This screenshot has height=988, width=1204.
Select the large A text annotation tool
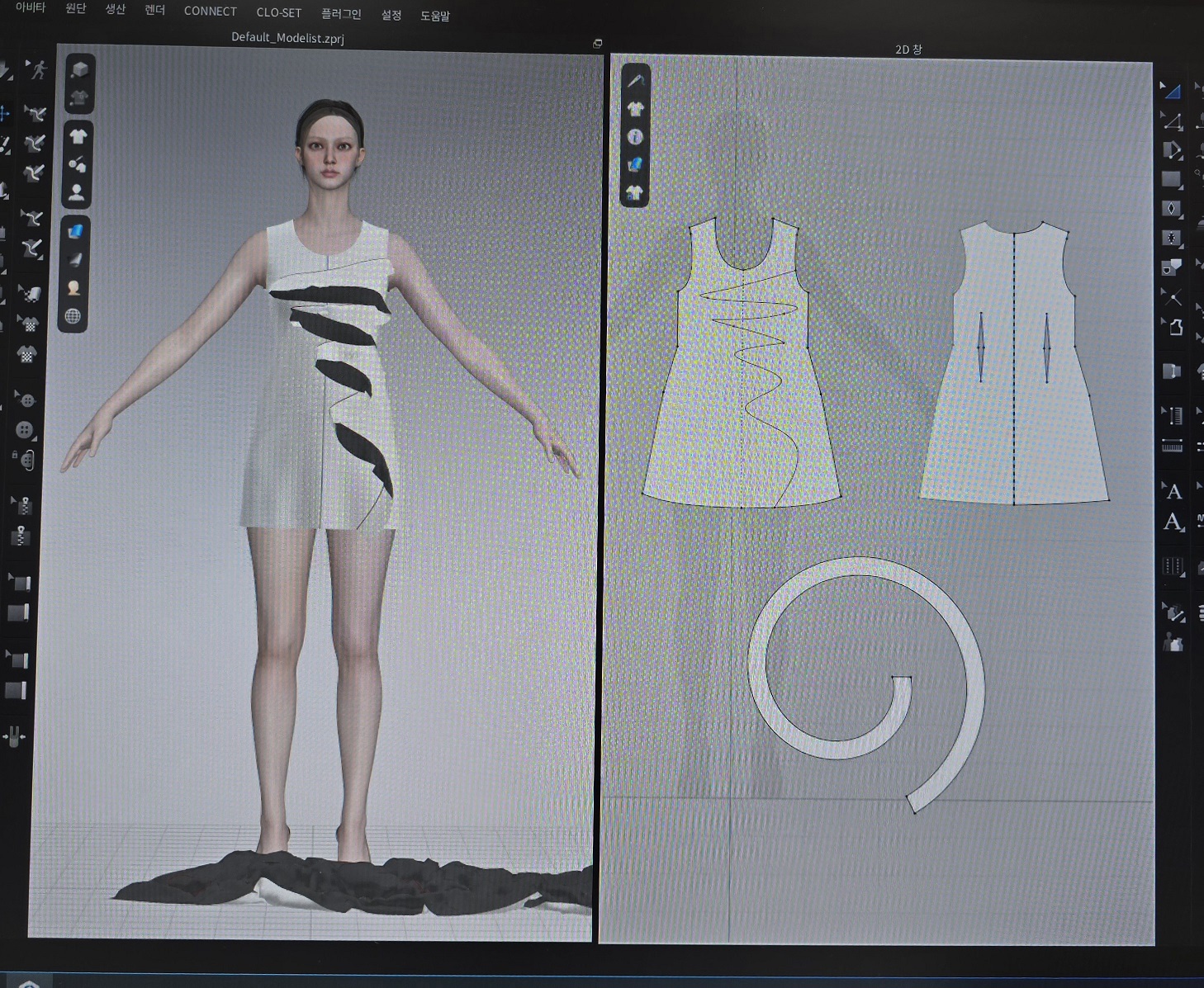tap(1173, 522)
